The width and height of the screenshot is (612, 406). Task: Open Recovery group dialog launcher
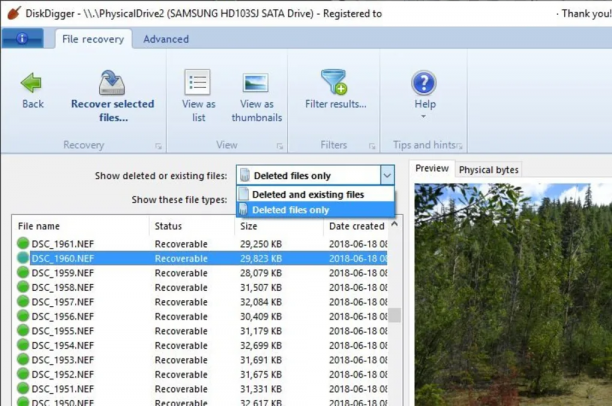point(158,146)
